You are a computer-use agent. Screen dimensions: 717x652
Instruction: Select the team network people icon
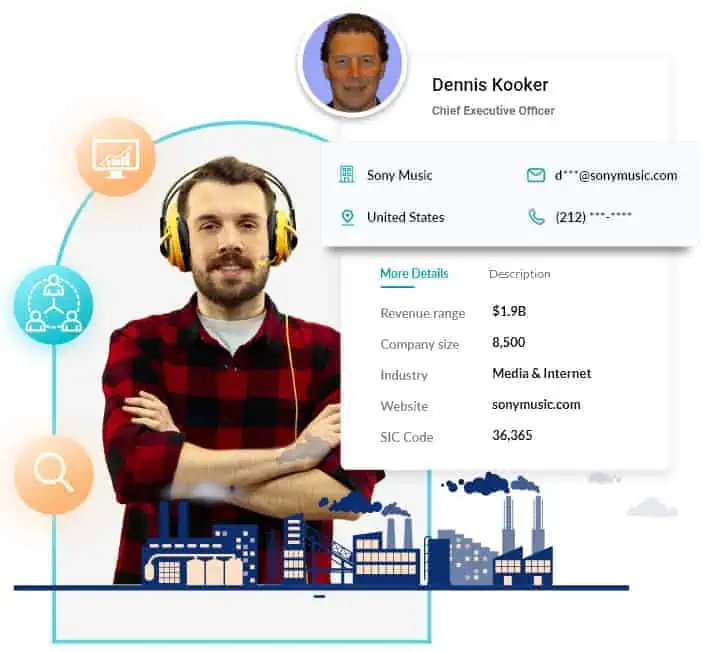(54, 305)
